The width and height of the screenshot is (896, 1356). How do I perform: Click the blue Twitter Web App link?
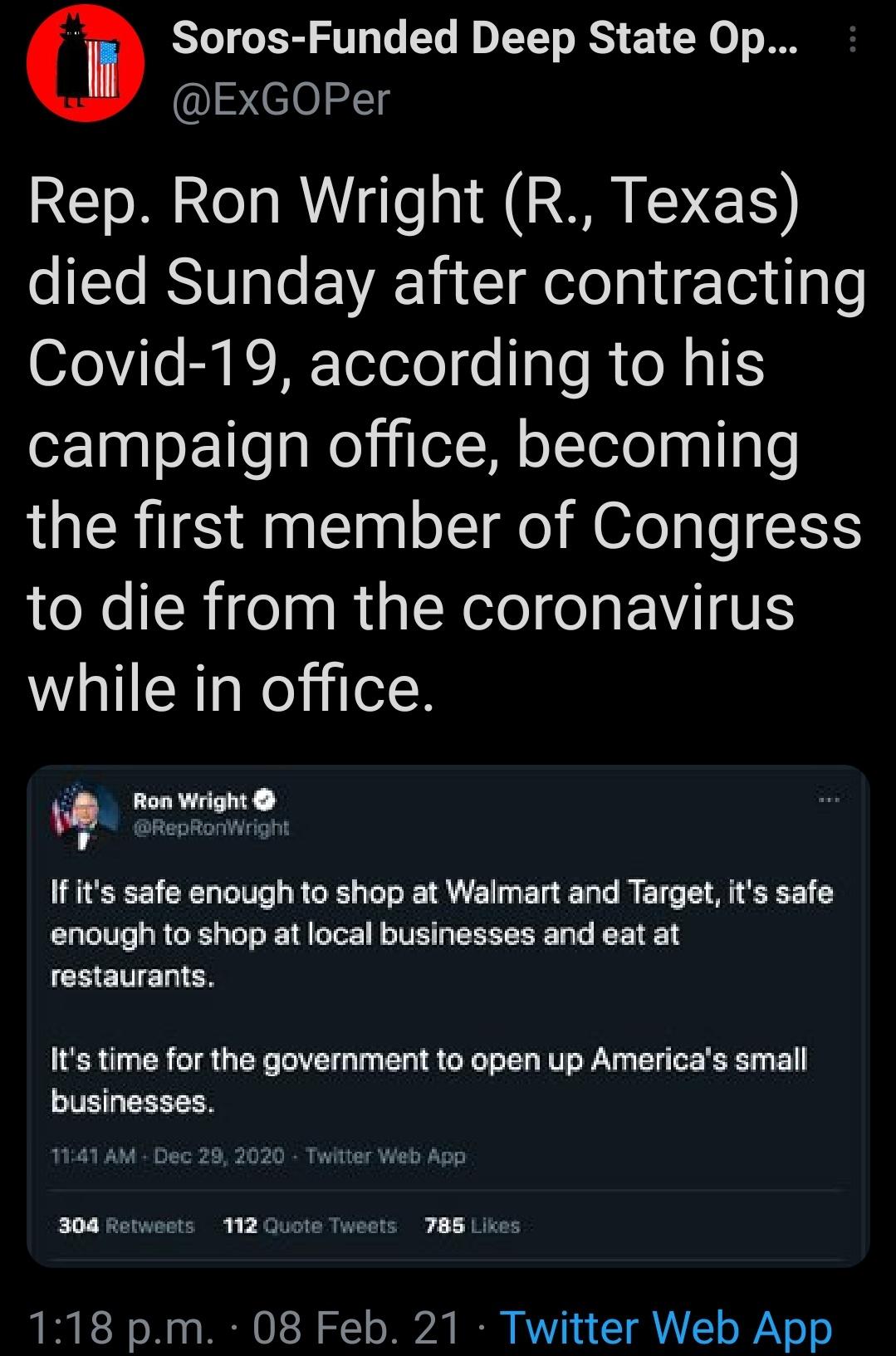666,1326
